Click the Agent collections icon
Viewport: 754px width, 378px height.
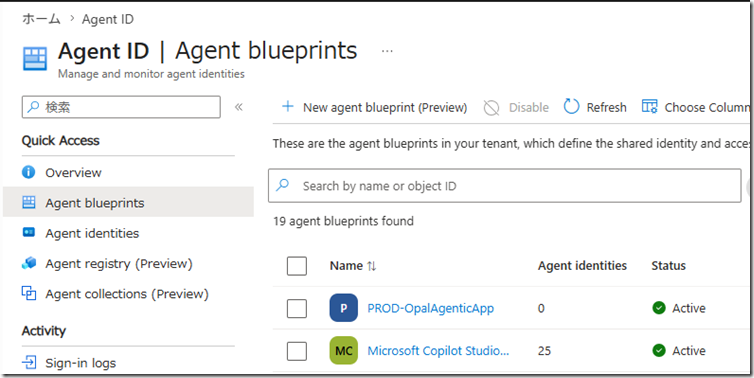(29, 293)
